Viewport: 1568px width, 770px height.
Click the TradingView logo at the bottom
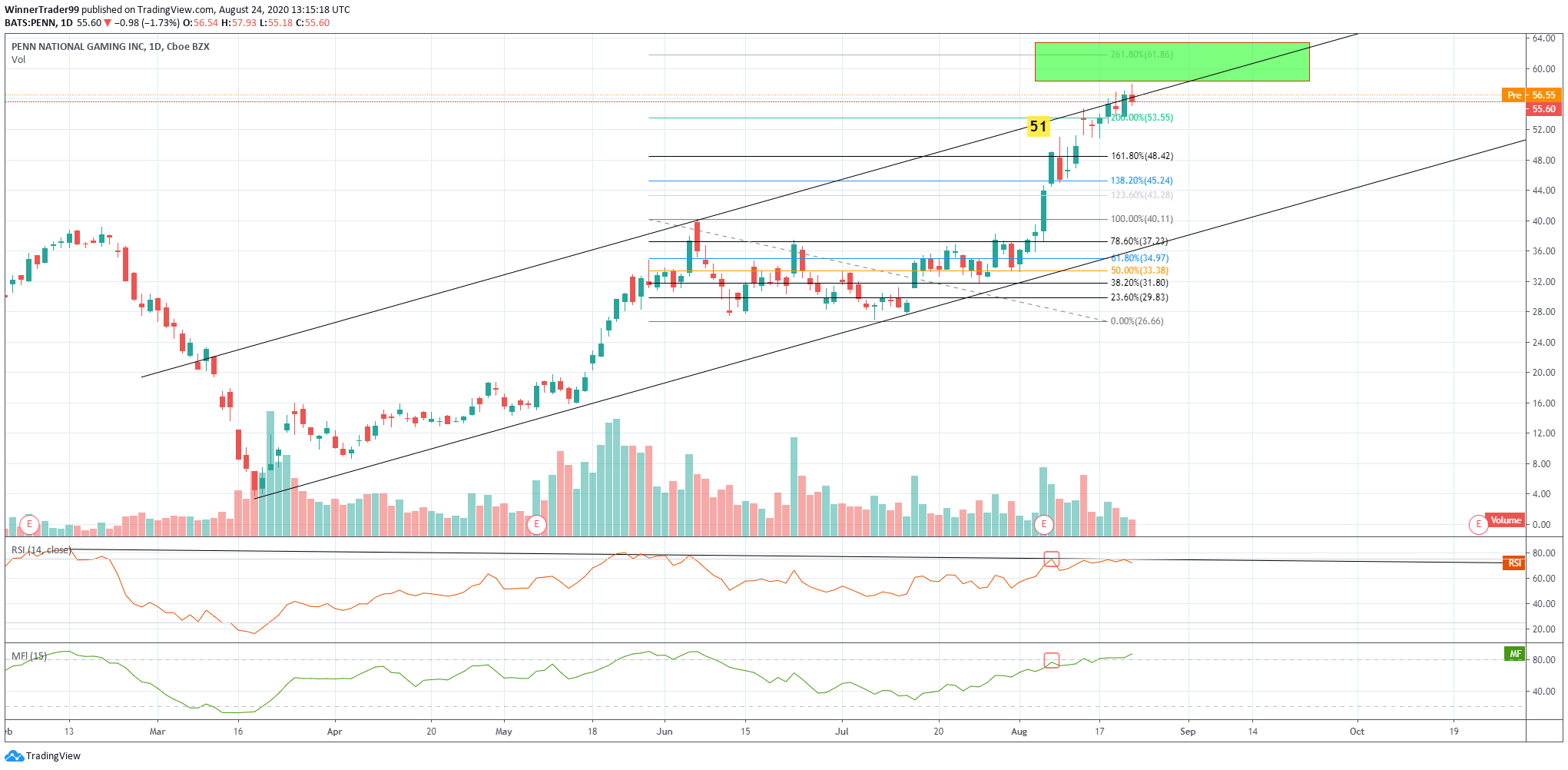pyautogui.click(x=42, y=756)
